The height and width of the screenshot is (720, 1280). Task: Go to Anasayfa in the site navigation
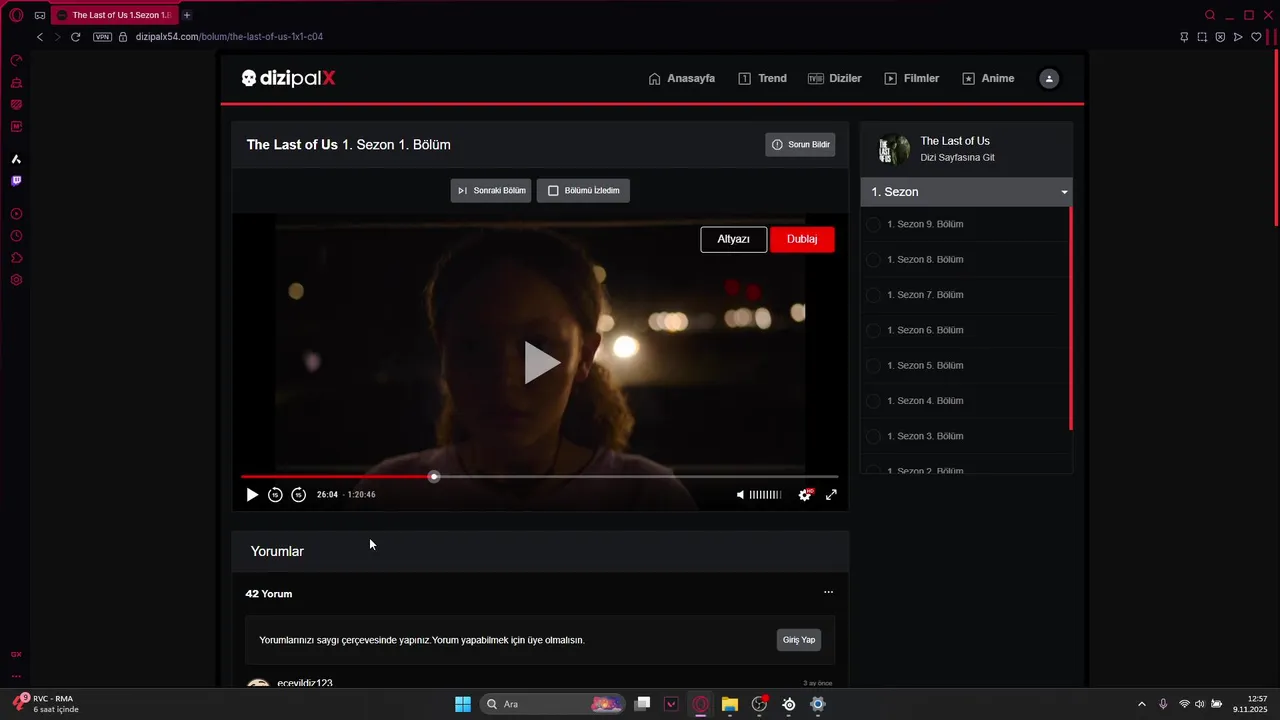[x=682, y=78]
